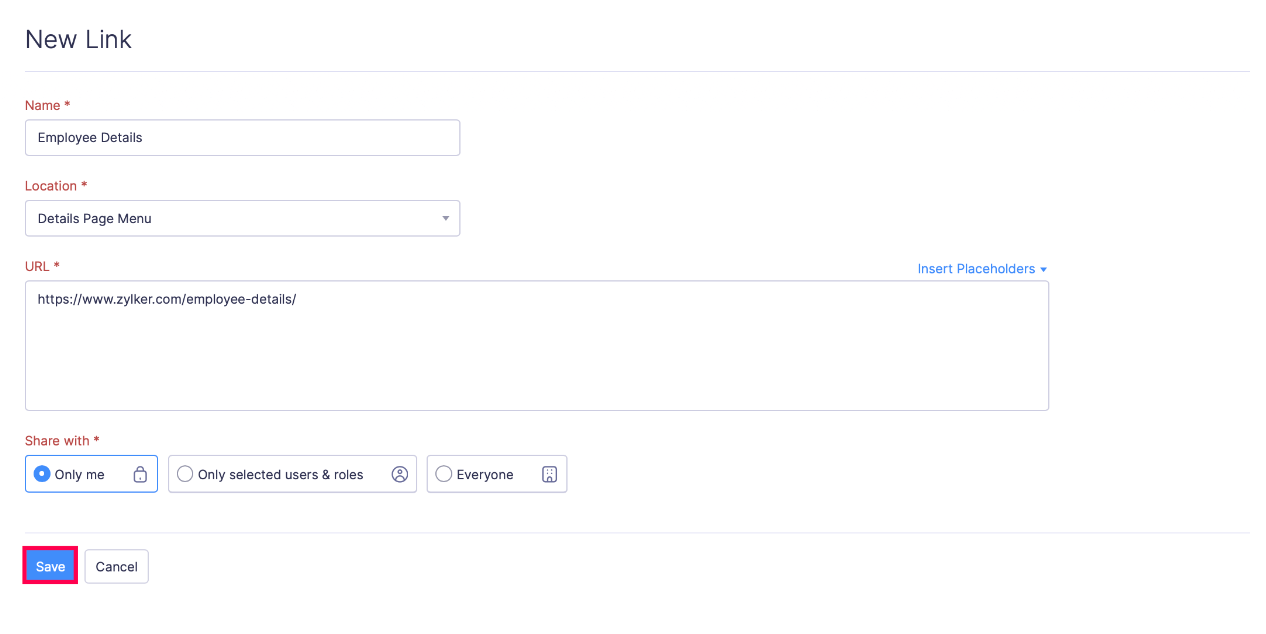This screenshot has height=634, width=1266.
Task: Cancel creating the new link
Action: [116, 566]
